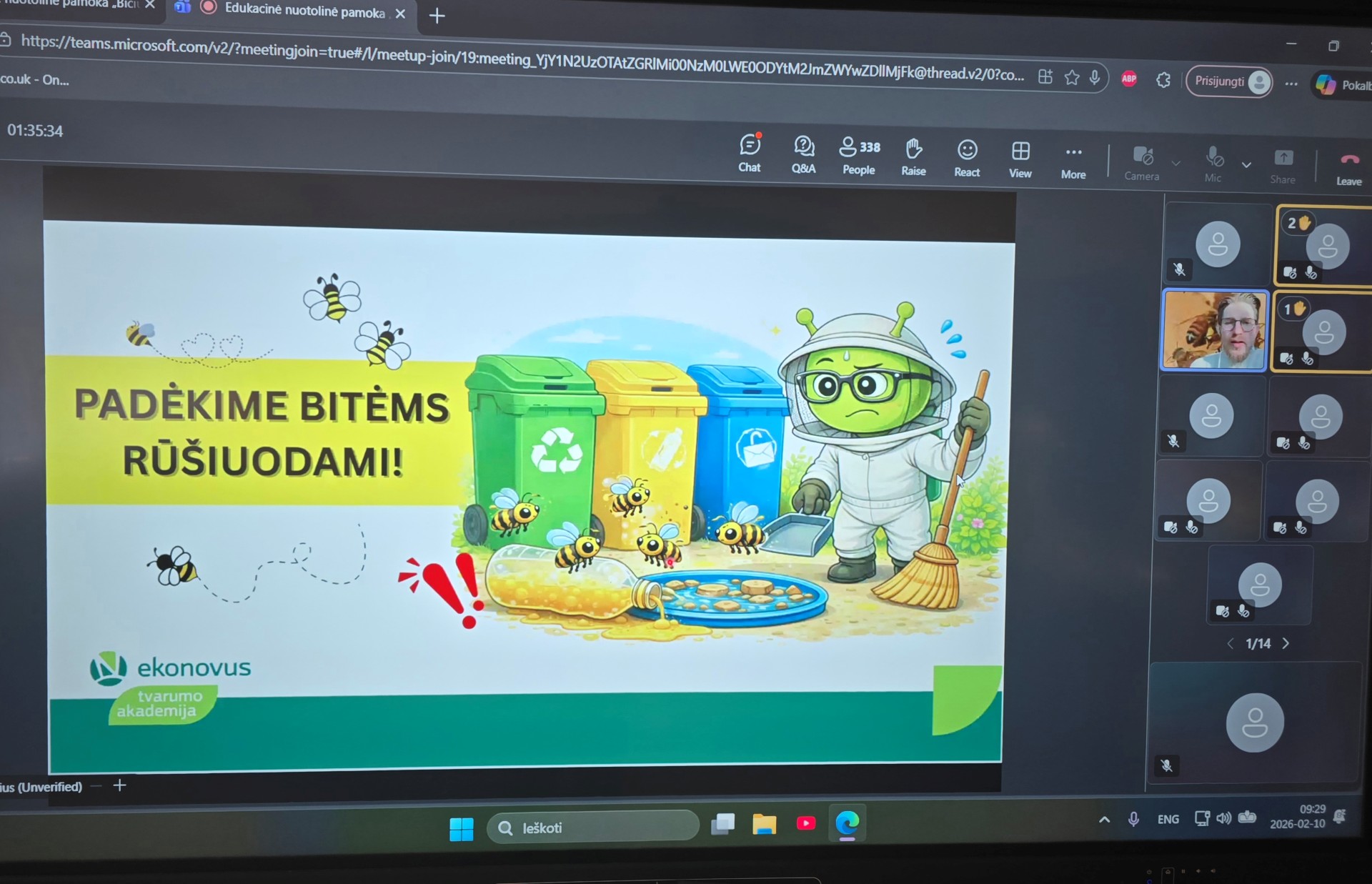
Task: Toggle browser voice search microphone
Action: 1095,77
